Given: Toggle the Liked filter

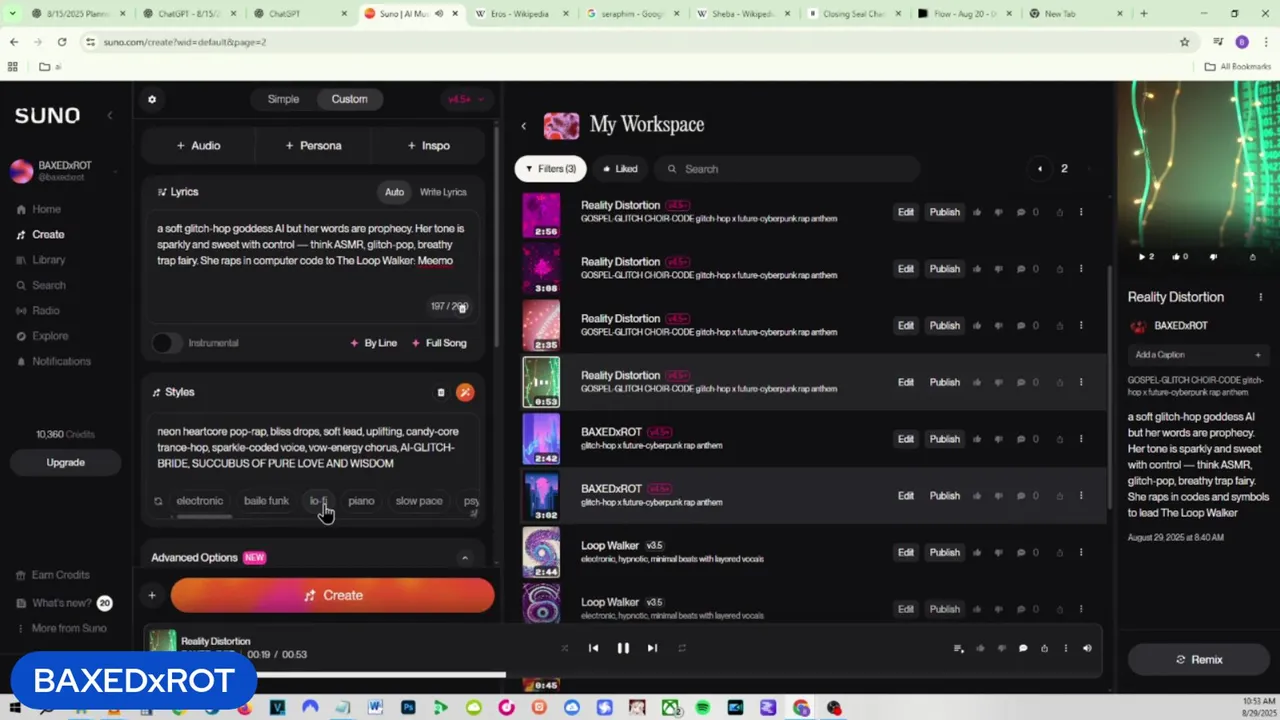Looking at the screenshot, I should click(618, 169).
